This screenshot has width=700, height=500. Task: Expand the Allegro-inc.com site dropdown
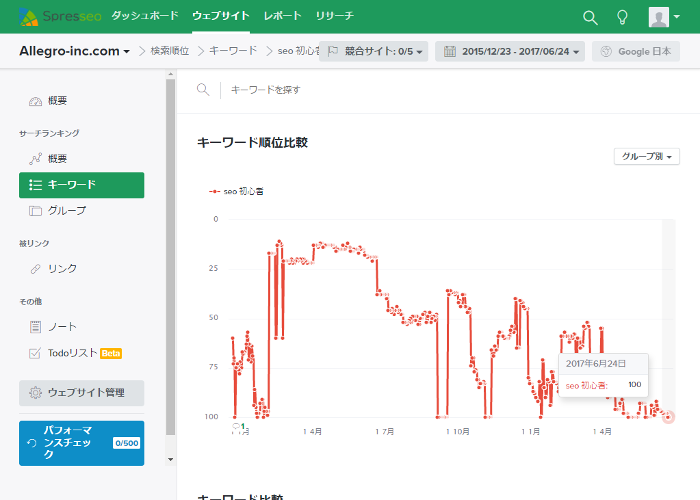75,51
